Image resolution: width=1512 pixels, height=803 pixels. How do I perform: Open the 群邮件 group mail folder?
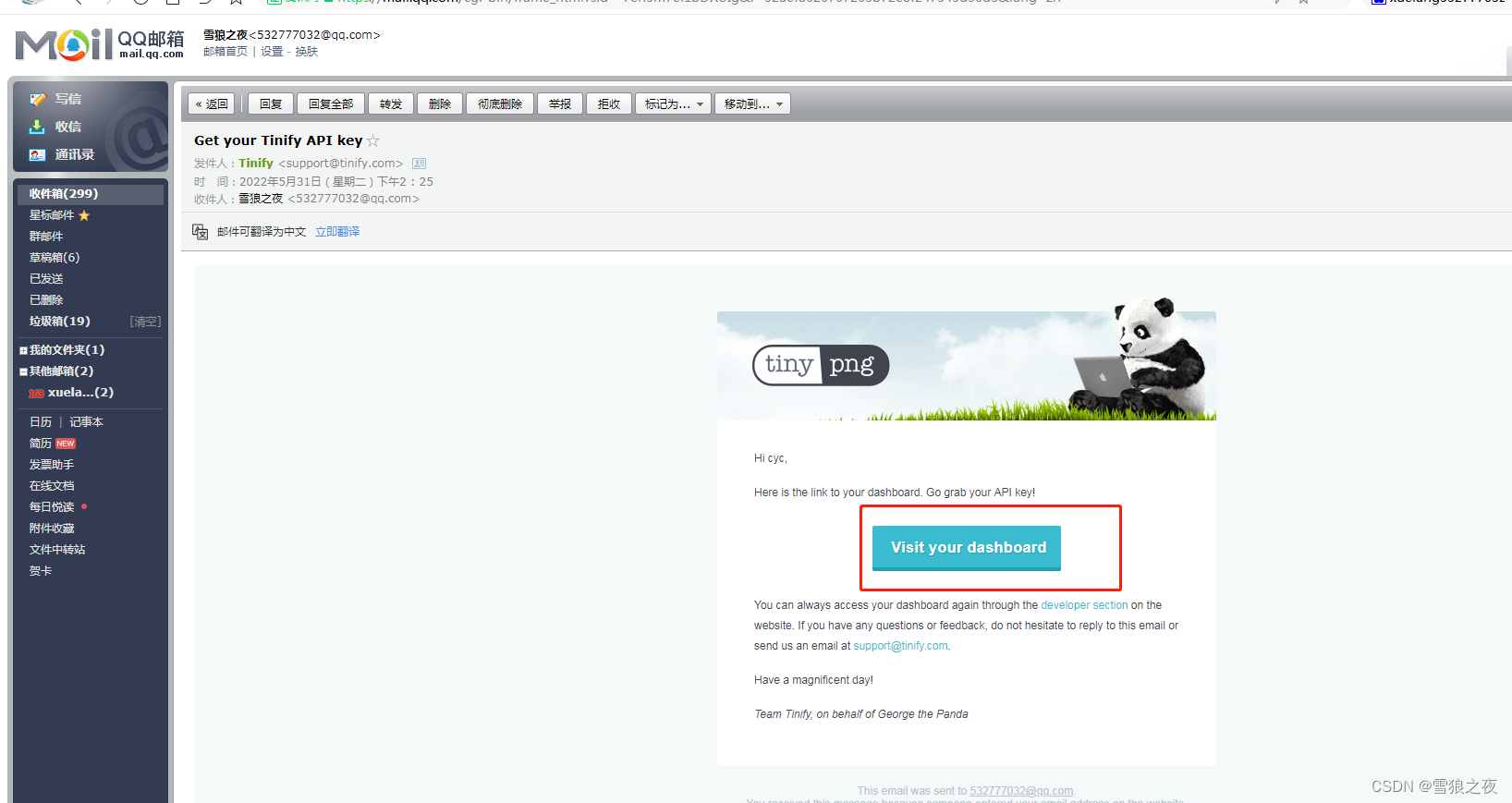(x=46, y=237)
